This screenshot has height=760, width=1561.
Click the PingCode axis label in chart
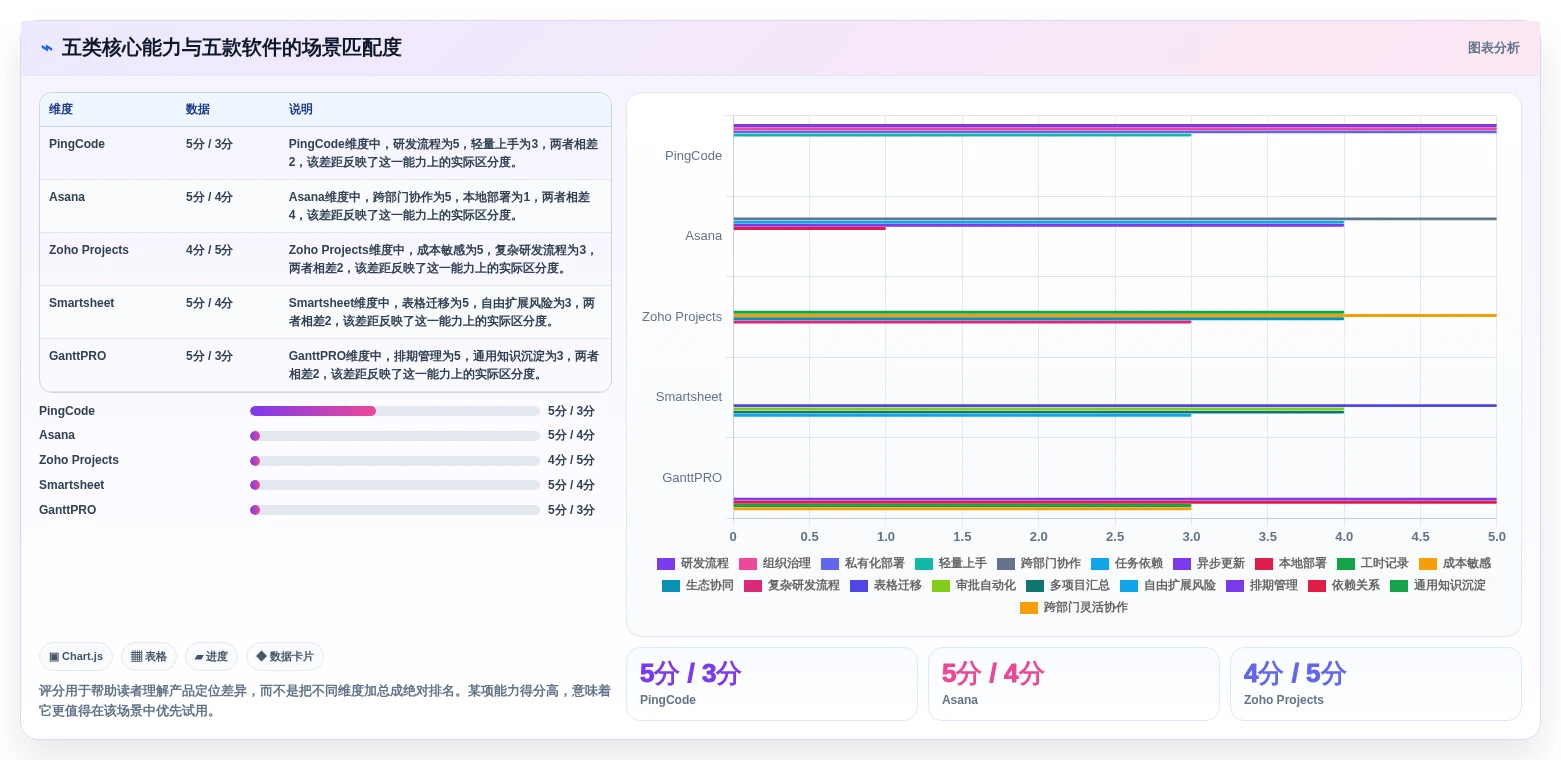693,156
